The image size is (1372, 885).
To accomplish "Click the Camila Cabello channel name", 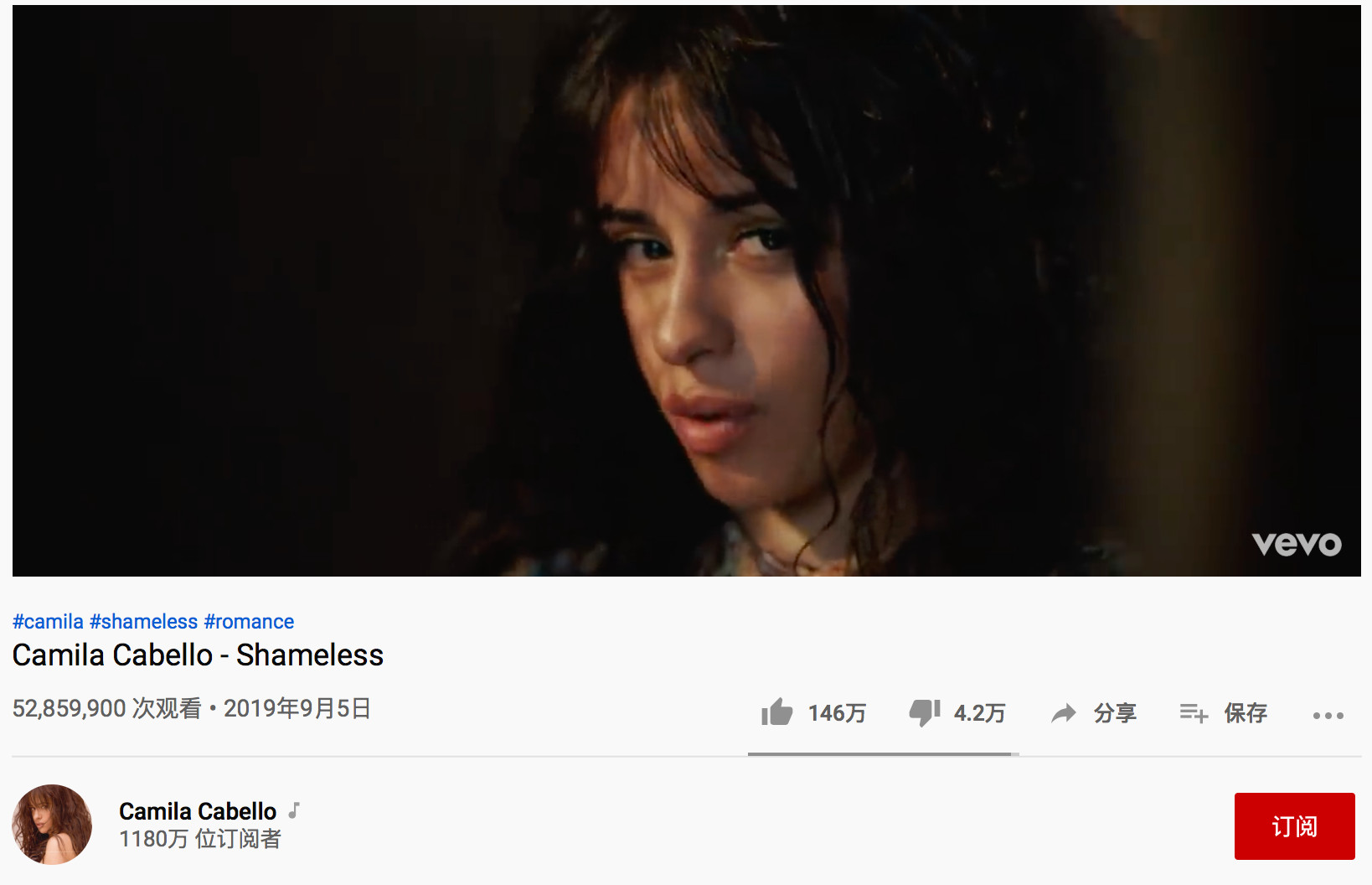I will 198,811.
